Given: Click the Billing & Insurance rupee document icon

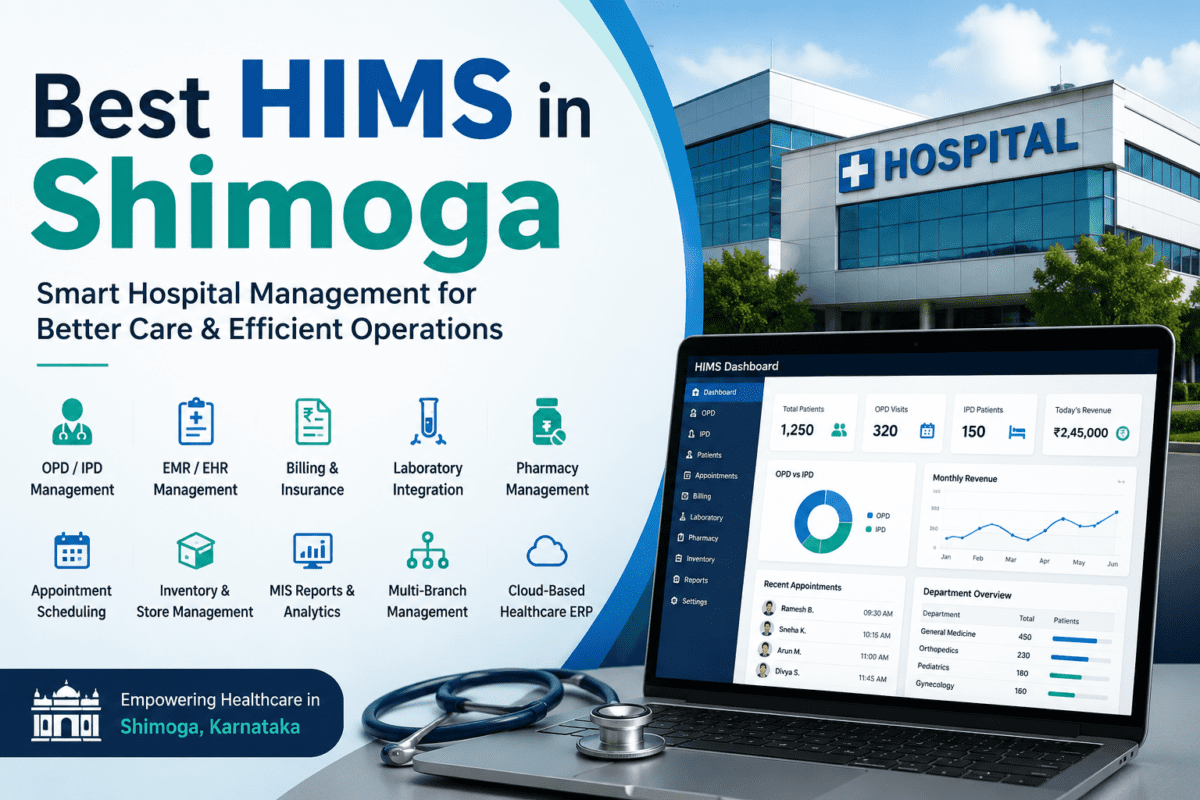Looking at the screenshot, I should tap(312, 421).
